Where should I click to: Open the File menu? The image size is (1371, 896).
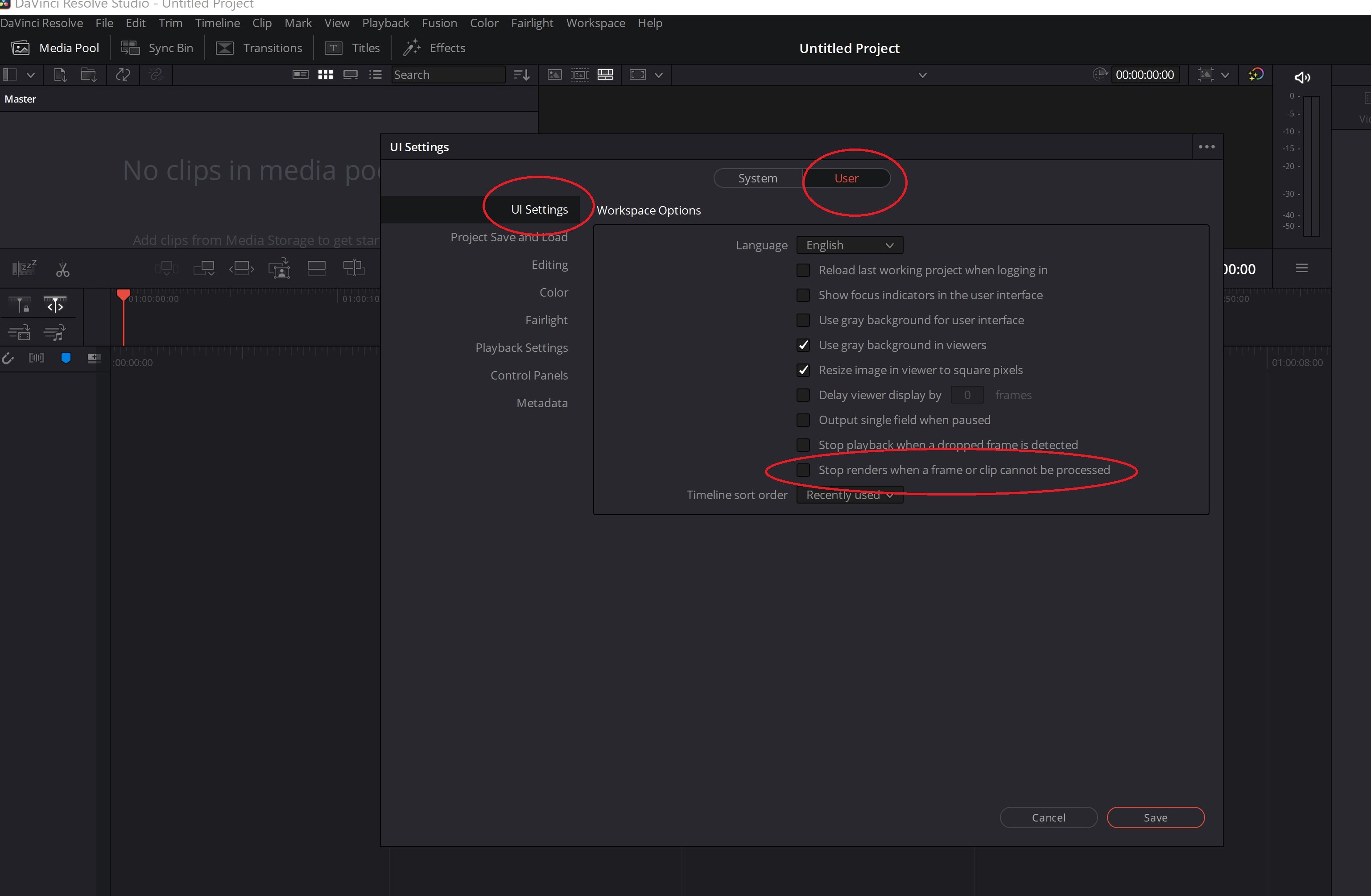[x=104, y=23]
